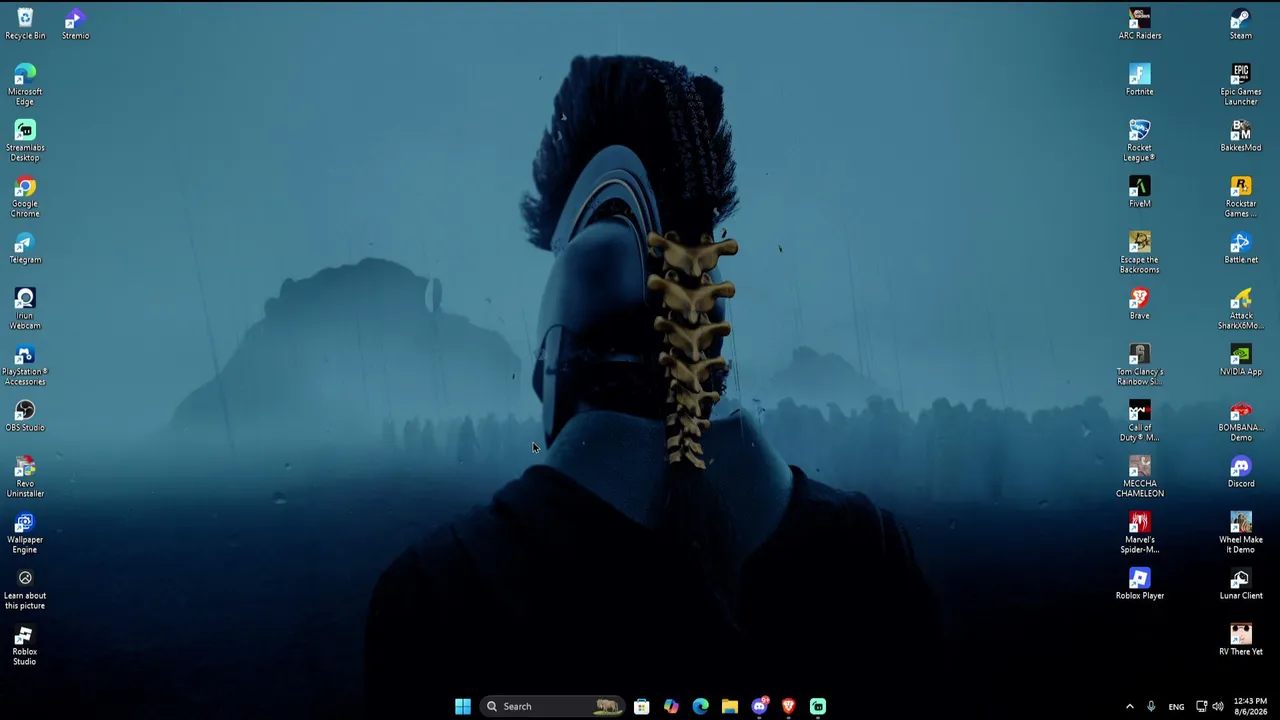The image size is (1280, 720).
Task: Select the Wallpaper Engine desktop icon
Action: 25,533
